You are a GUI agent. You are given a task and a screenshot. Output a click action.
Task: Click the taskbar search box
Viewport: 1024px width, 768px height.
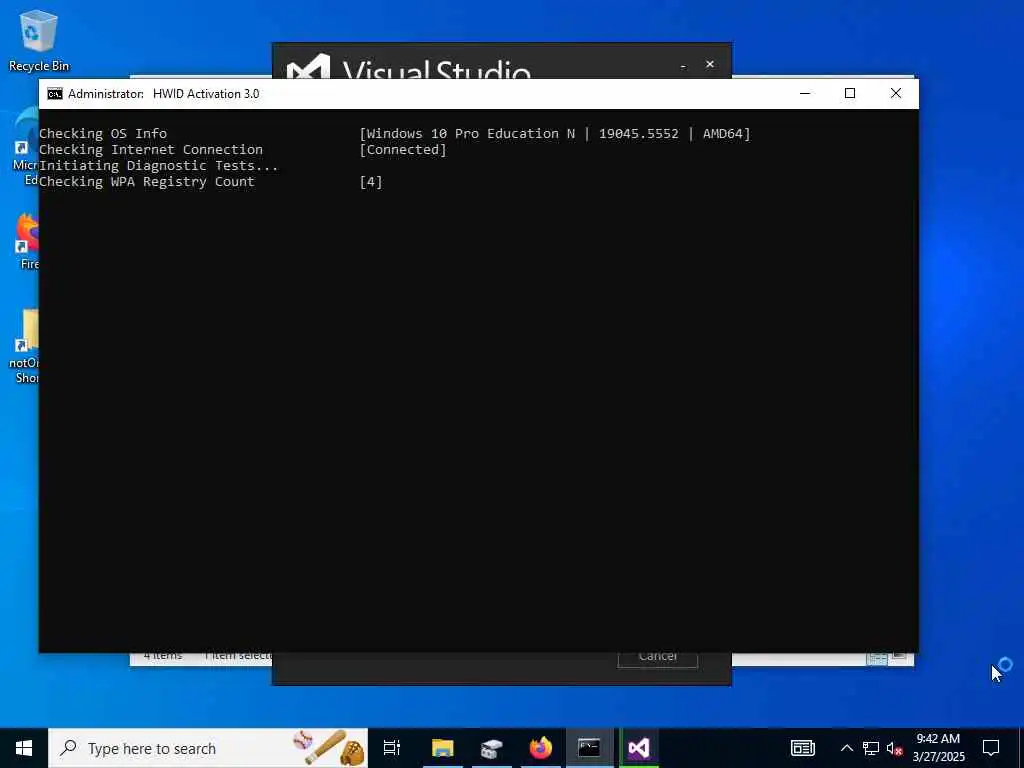(x=208, y=748)
